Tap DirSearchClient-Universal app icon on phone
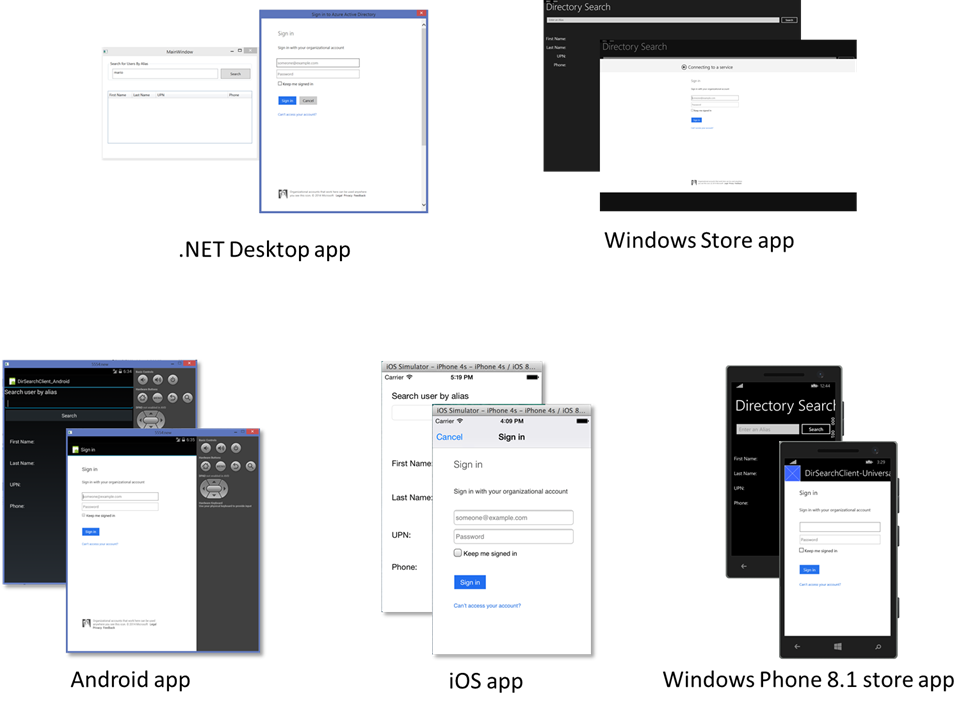 (x=792, y=473)
